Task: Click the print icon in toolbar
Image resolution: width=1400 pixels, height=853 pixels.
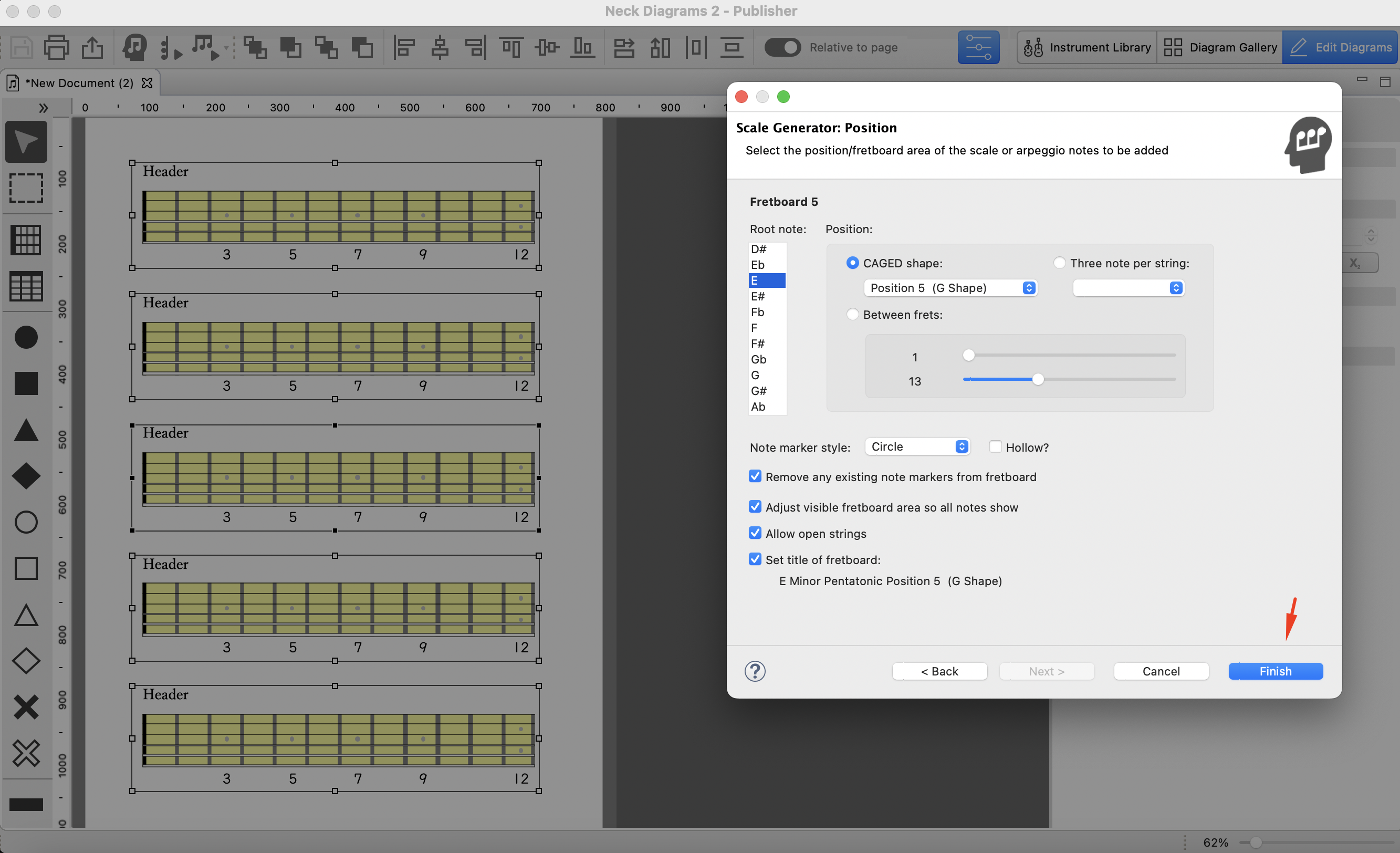Action: 56,47
